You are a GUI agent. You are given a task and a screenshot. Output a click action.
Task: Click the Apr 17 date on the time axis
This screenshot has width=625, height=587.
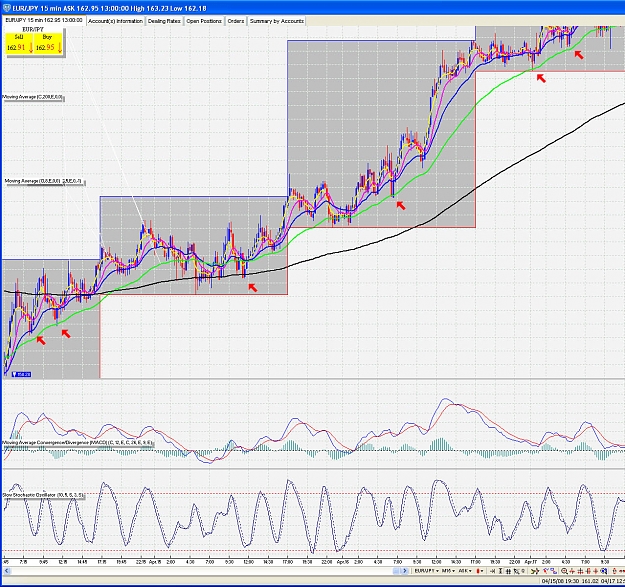coord(531,562)
